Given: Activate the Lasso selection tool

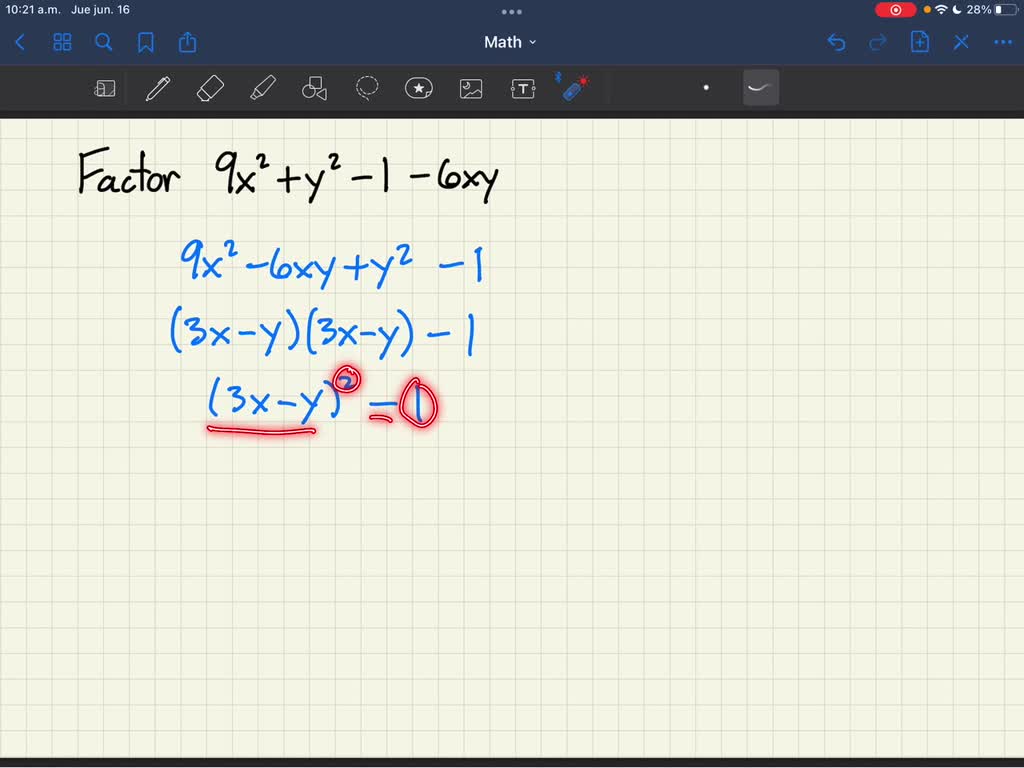Looking at the screenshot, I should click(x=366, y=88).
